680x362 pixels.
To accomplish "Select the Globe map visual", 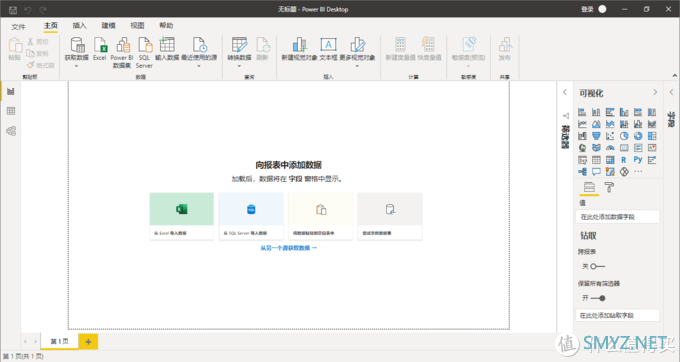I will [x=582, y=148].
